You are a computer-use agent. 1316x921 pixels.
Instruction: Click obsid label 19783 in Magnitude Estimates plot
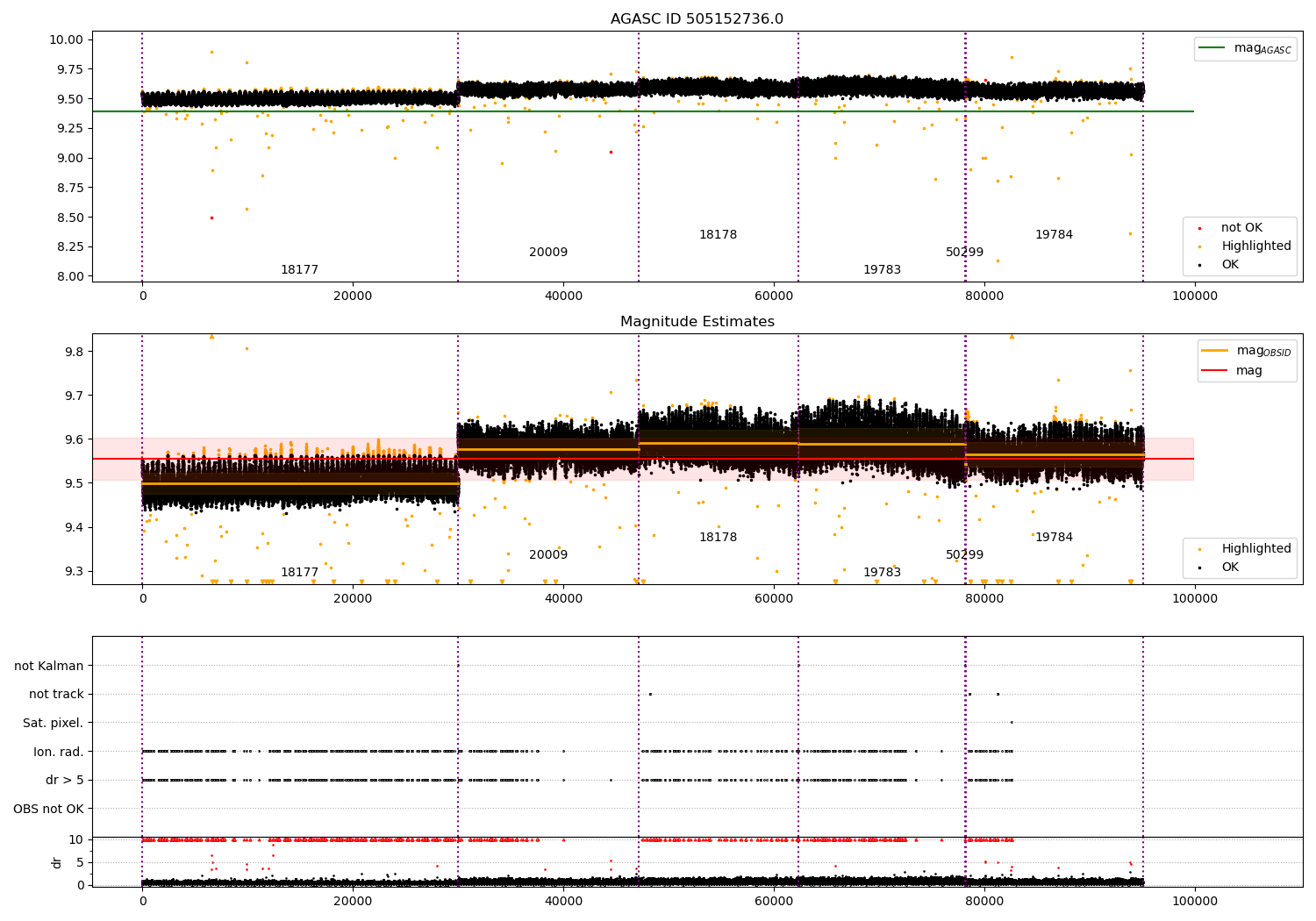pyautogui.click(x=882, y=573)
